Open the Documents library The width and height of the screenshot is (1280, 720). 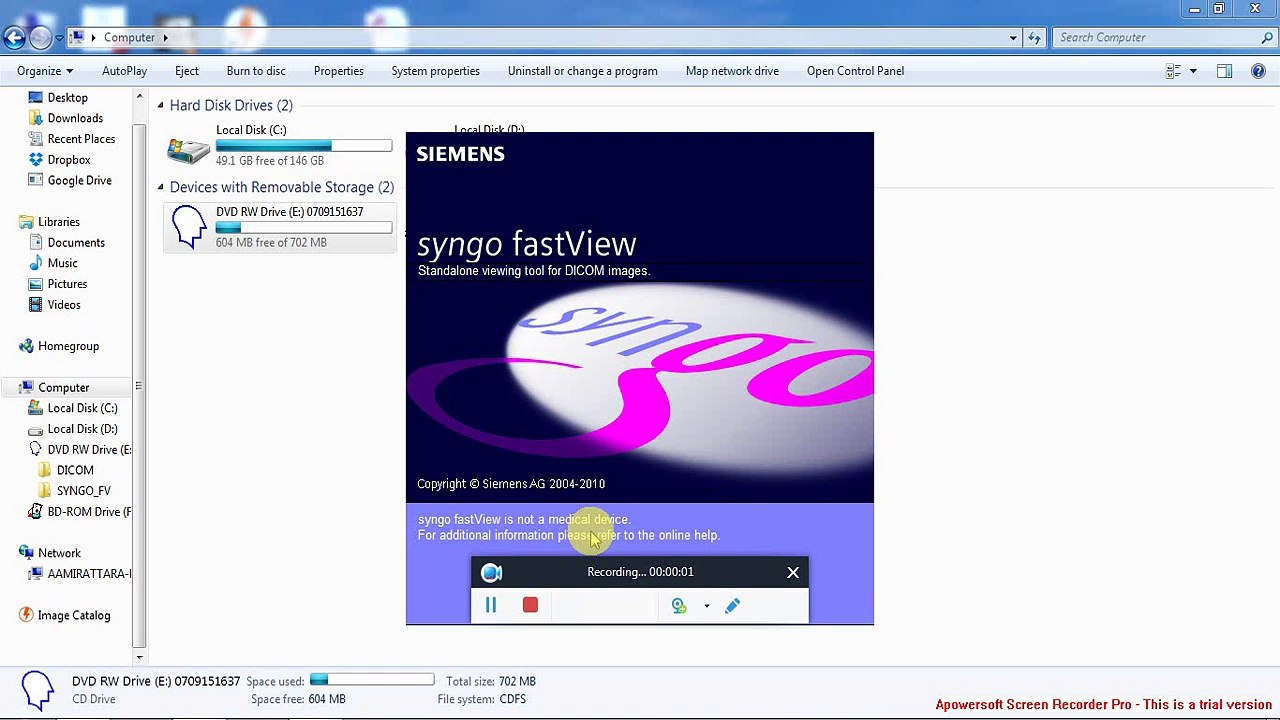[76, 243]
